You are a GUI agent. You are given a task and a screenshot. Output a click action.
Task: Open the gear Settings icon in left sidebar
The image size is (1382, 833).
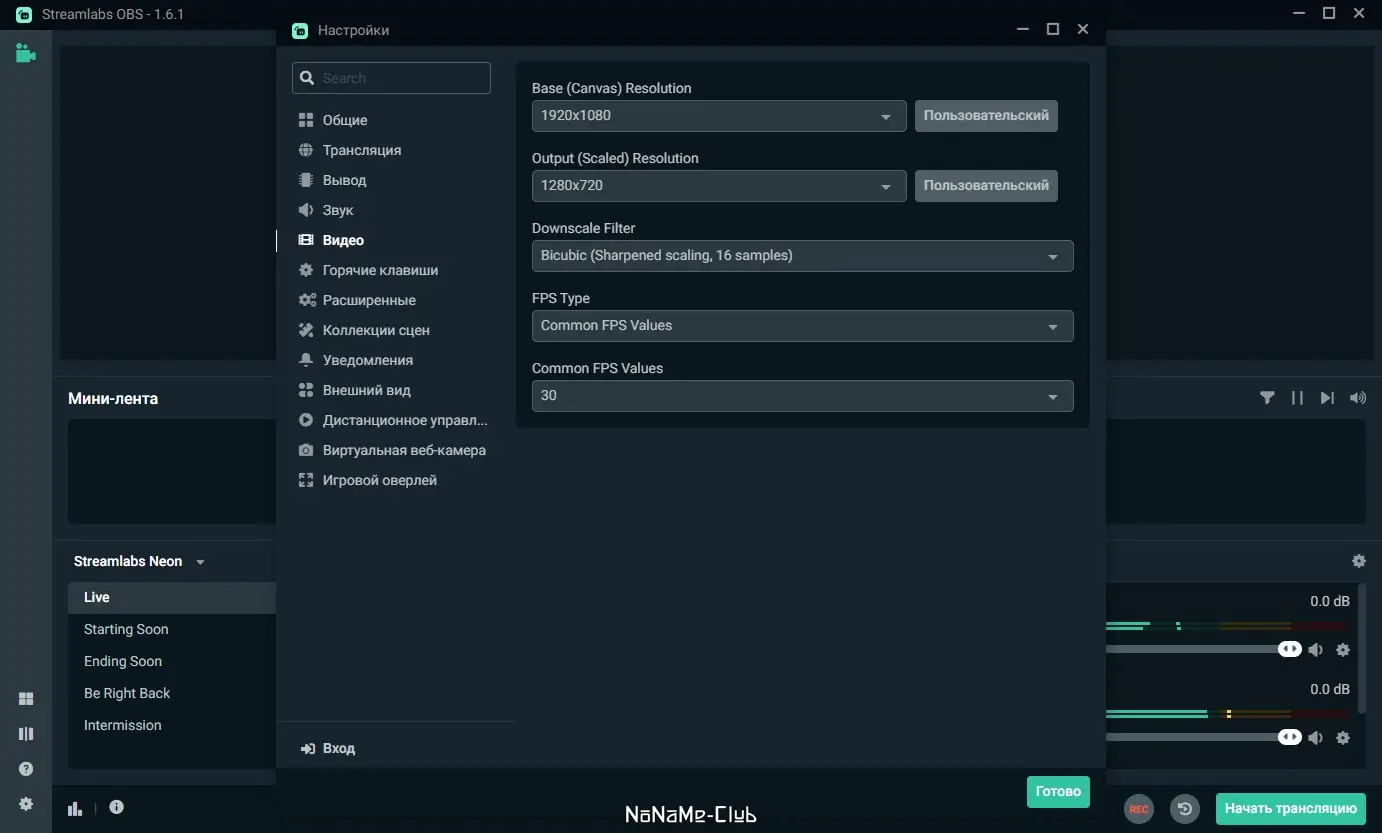click(26, 804)
